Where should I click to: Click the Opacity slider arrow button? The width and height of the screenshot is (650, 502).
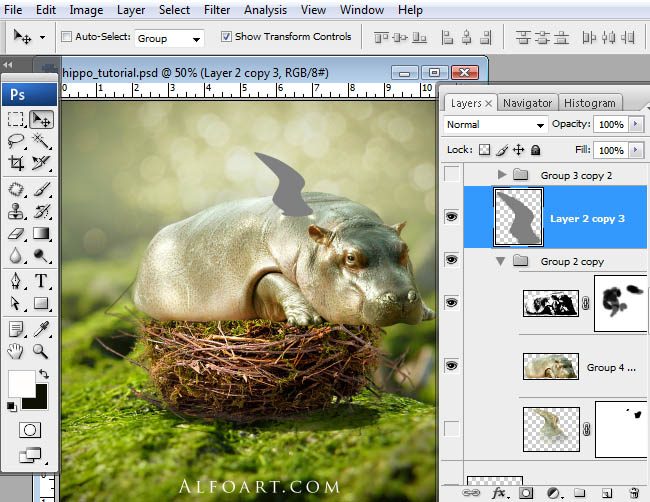point(637,125)
